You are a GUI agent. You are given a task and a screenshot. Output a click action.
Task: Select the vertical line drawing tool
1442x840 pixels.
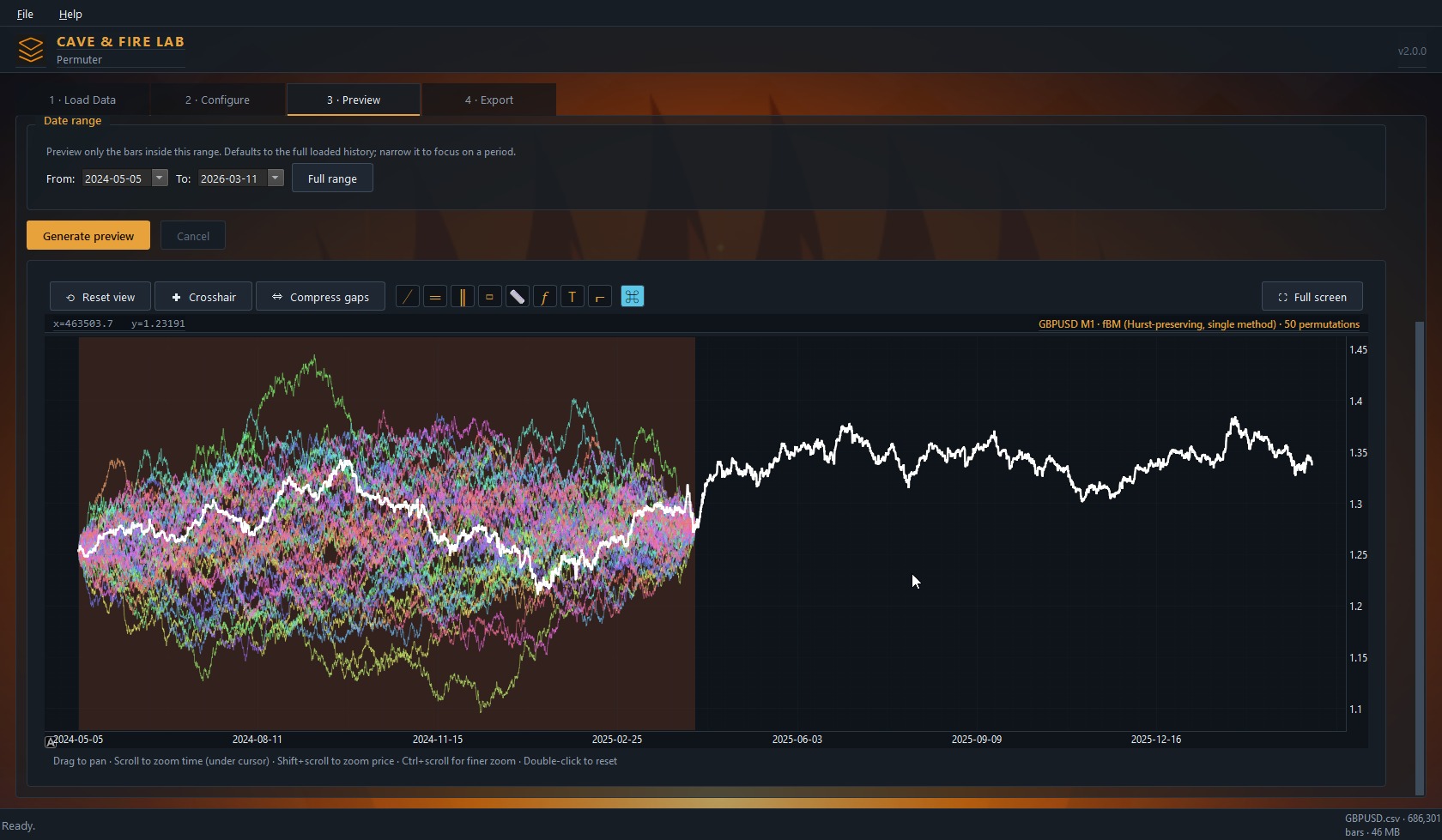[463, 297]
